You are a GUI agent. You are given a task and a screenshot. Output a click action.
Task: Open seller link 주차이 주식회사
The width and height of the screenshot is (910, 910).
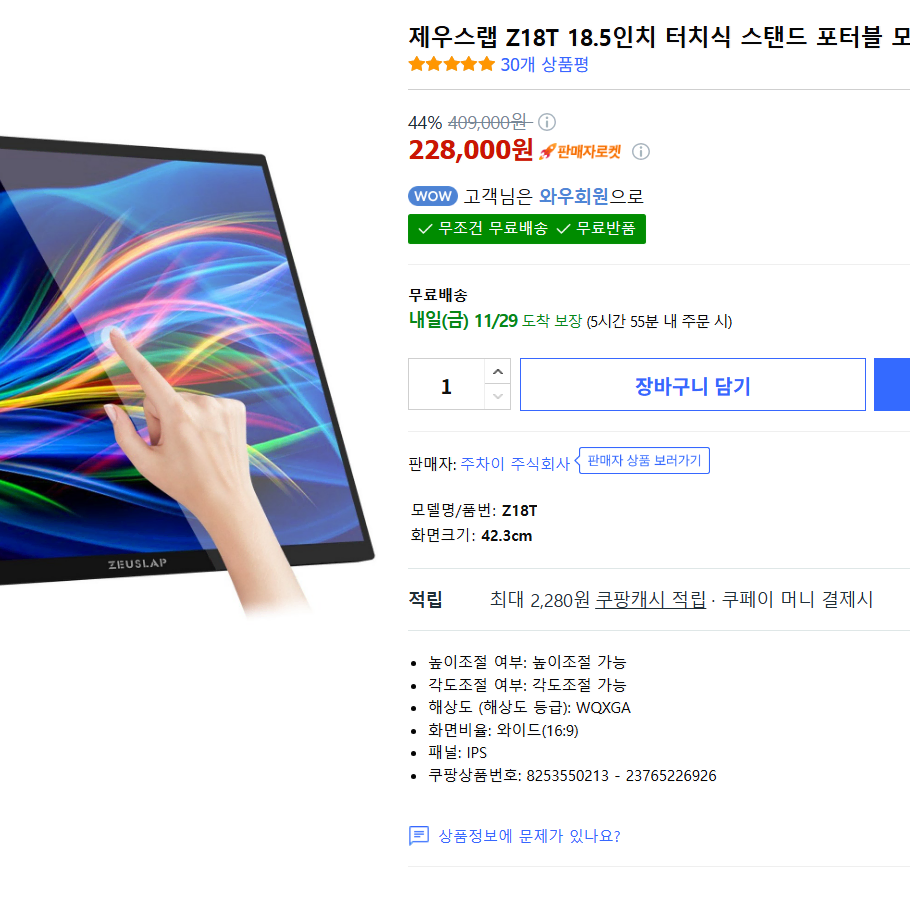click(x=515, y=464)
